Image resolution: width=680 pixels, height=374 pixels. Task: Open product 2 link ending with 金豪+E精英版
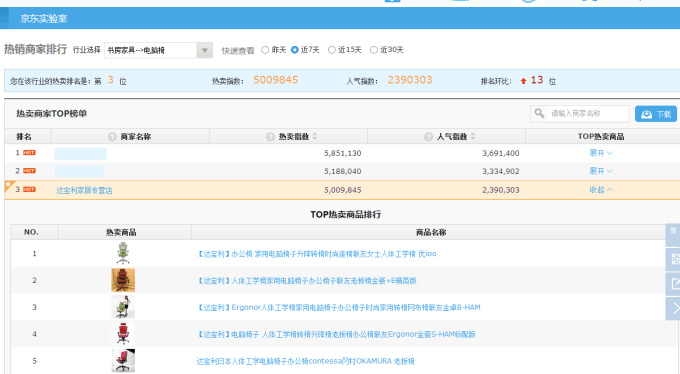click(307, 281)
